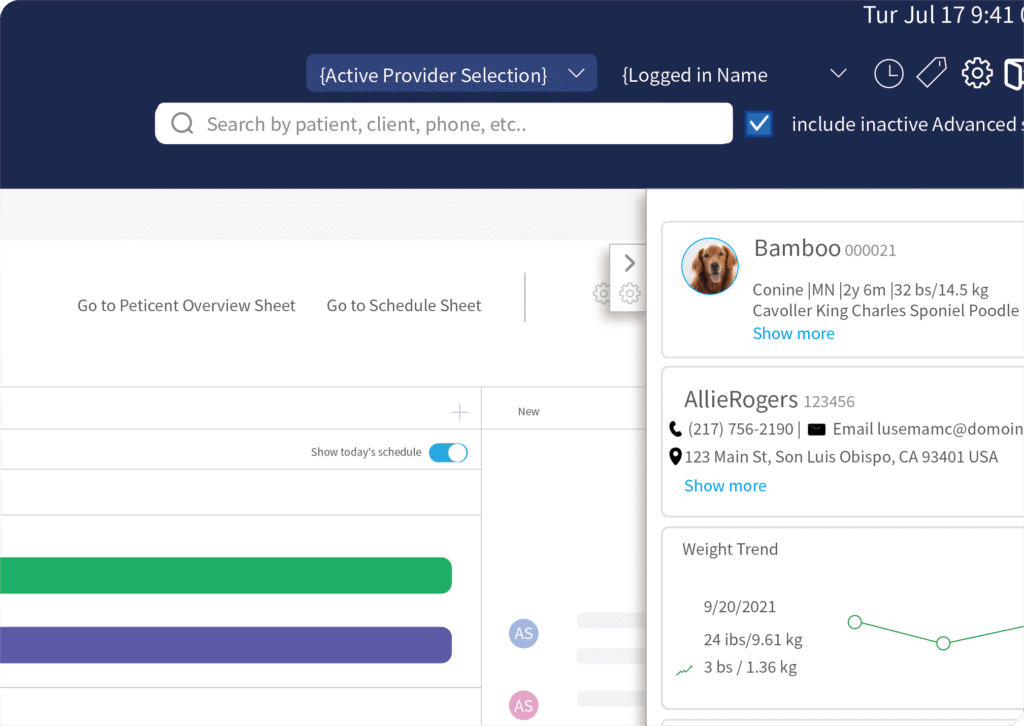
Task: Click the phone icon next to (217) 756-2190
Action: coord(675,429)
